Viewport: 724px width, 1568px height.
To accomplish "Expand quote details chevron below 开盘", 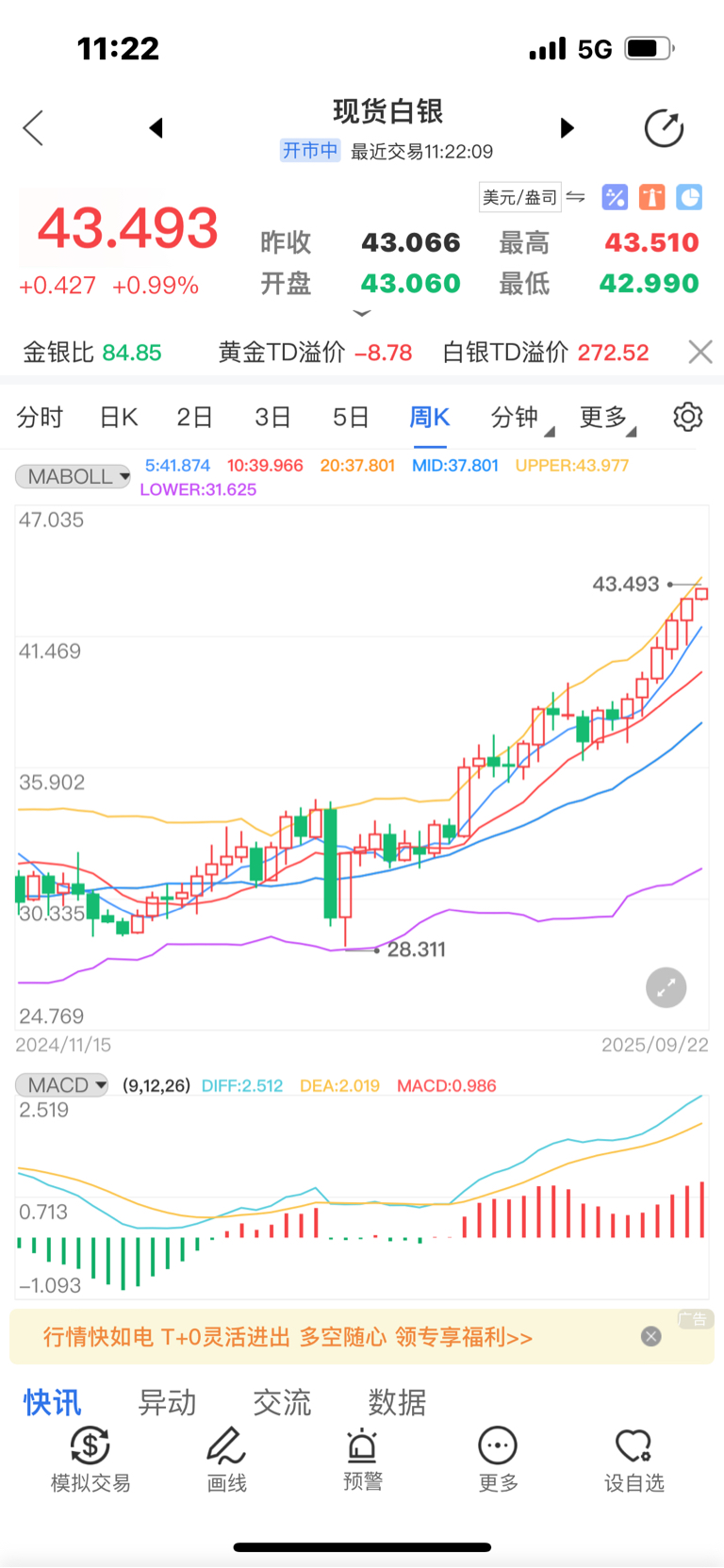I will click(x=362, y=313).
